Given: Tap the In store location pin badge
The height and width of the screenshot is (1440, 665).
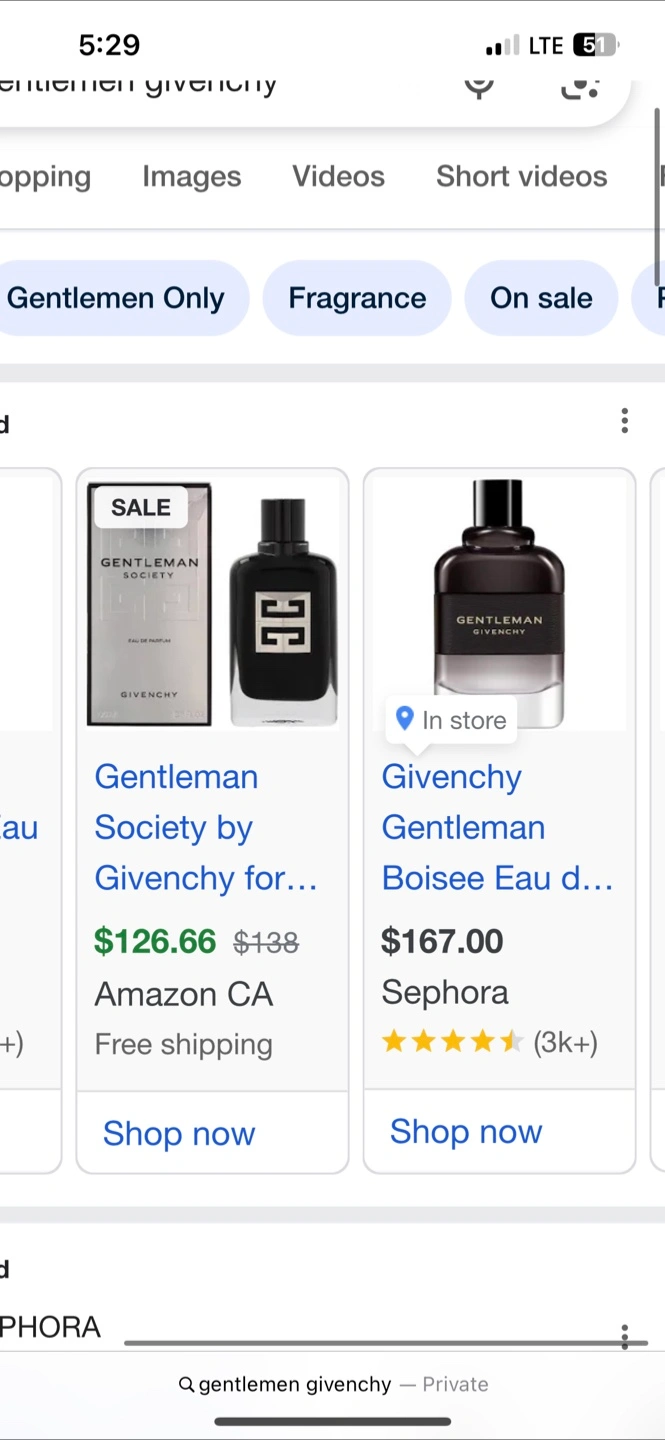Looking at the screenshot, I should [451, 720].
